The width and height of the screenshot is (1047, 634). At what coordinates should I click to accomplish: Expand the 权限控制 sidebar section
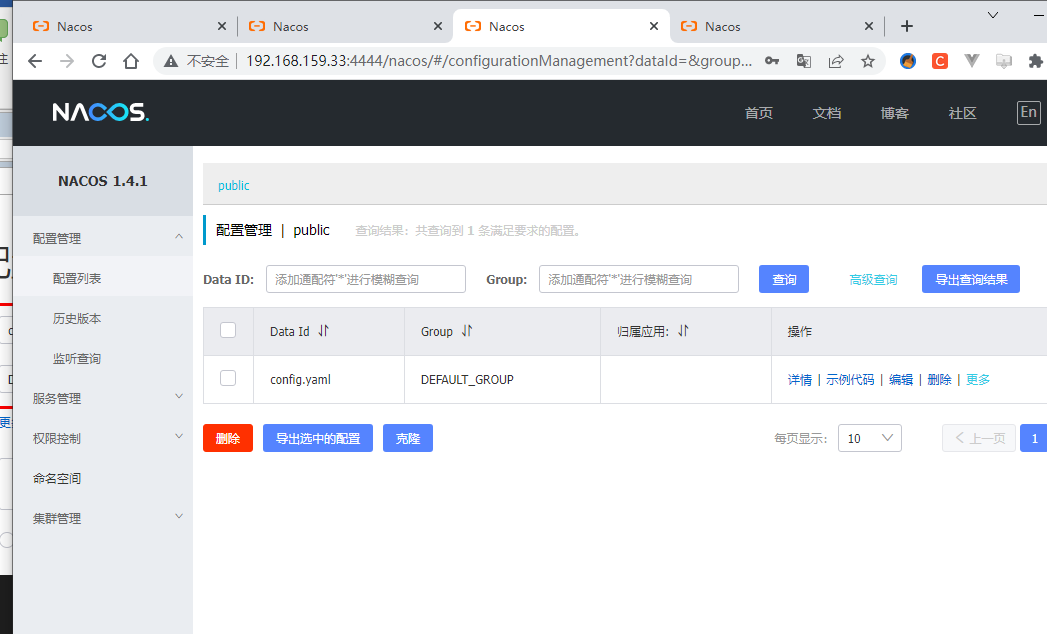click(x=103, y=439)
